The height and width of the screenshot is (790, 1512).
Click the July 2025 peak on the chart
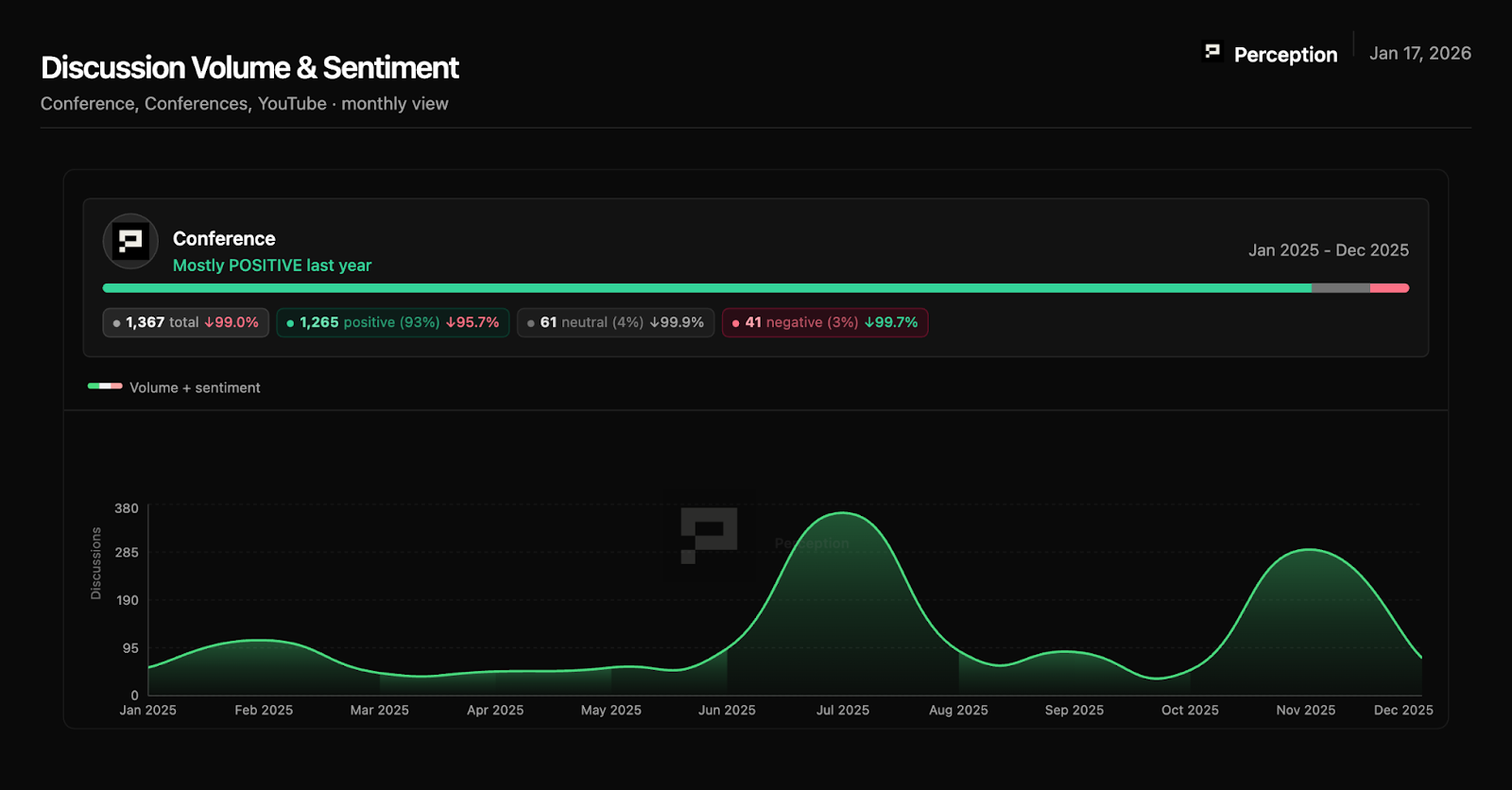[842, 513]
